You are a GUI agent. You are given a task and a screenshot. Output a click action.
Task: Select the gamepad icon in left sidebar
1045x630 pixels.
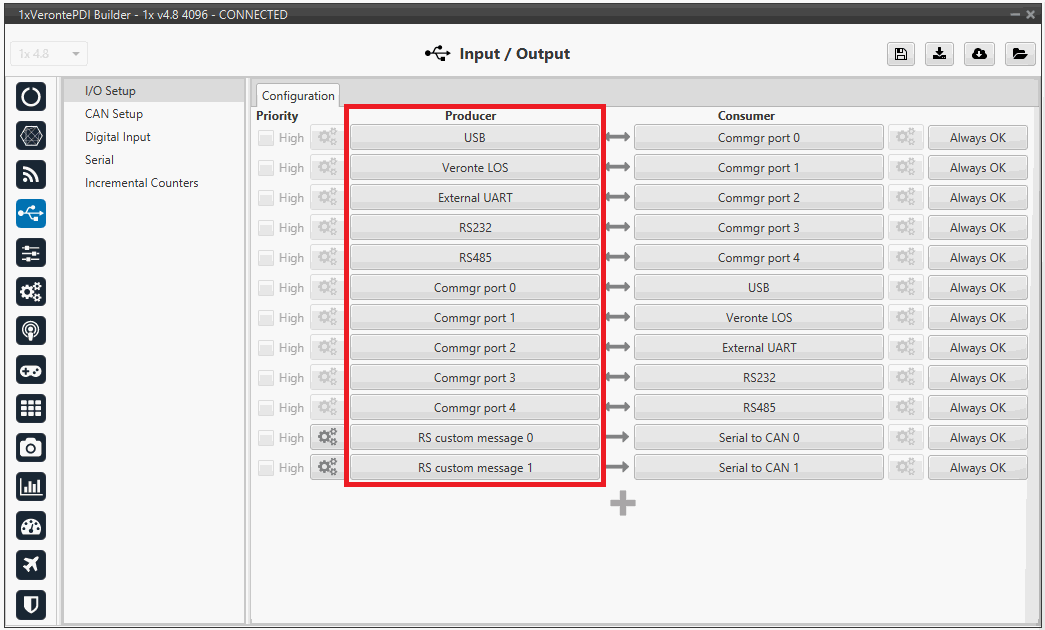pos(31,370)
